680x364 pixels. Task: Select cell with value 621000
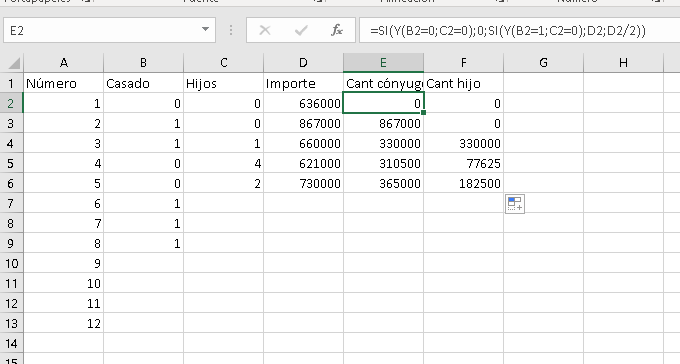point(303,163)
